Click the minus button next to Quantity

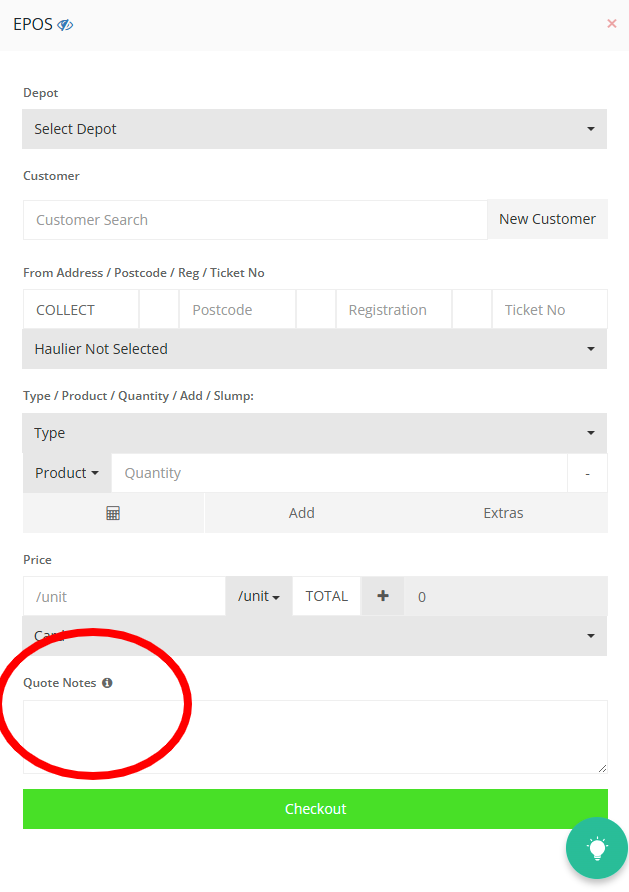click(x=587, y=473)
